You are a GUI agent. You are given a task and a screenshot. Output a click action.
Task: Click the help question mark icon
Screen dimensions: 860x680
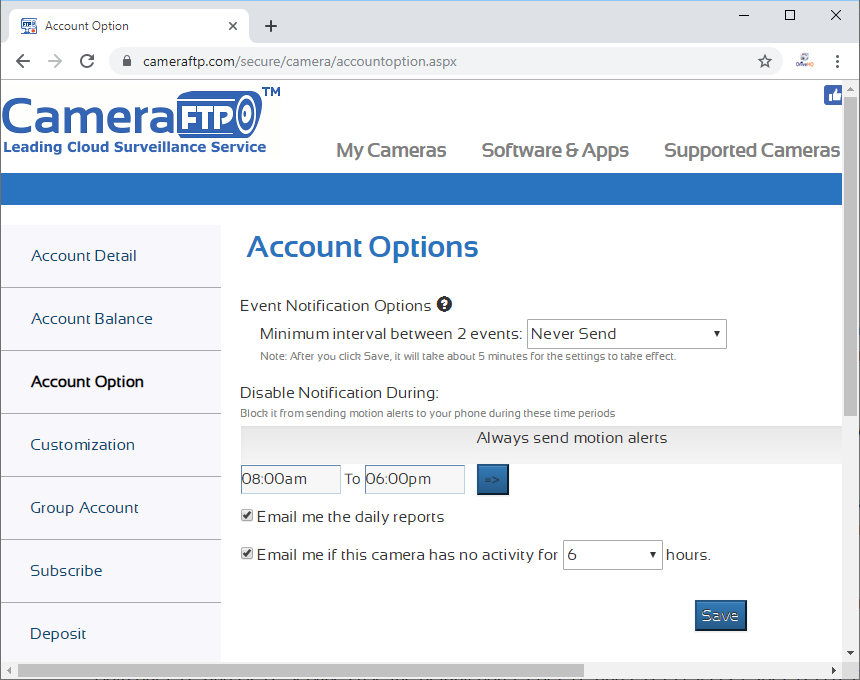[x=444, y=305]
